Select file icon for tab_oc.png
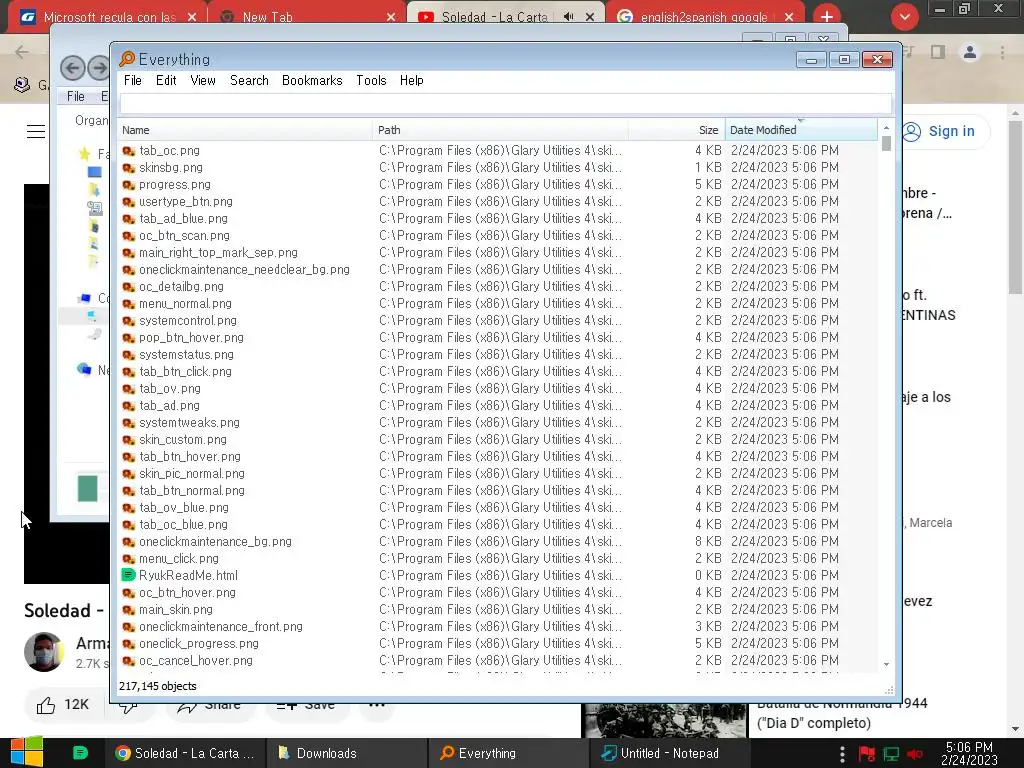1024x768 pixels. tap(129, 151)
